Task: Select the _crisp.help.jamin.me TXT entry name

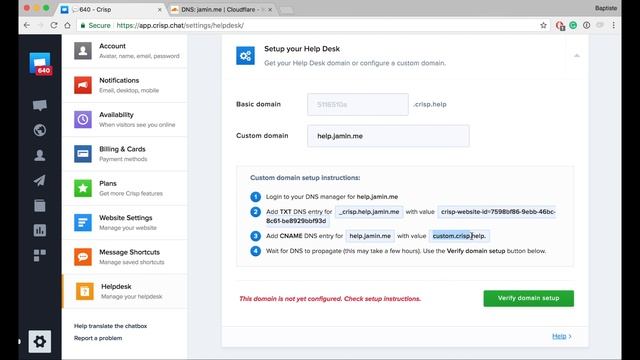Action: [x=369, y=212]
